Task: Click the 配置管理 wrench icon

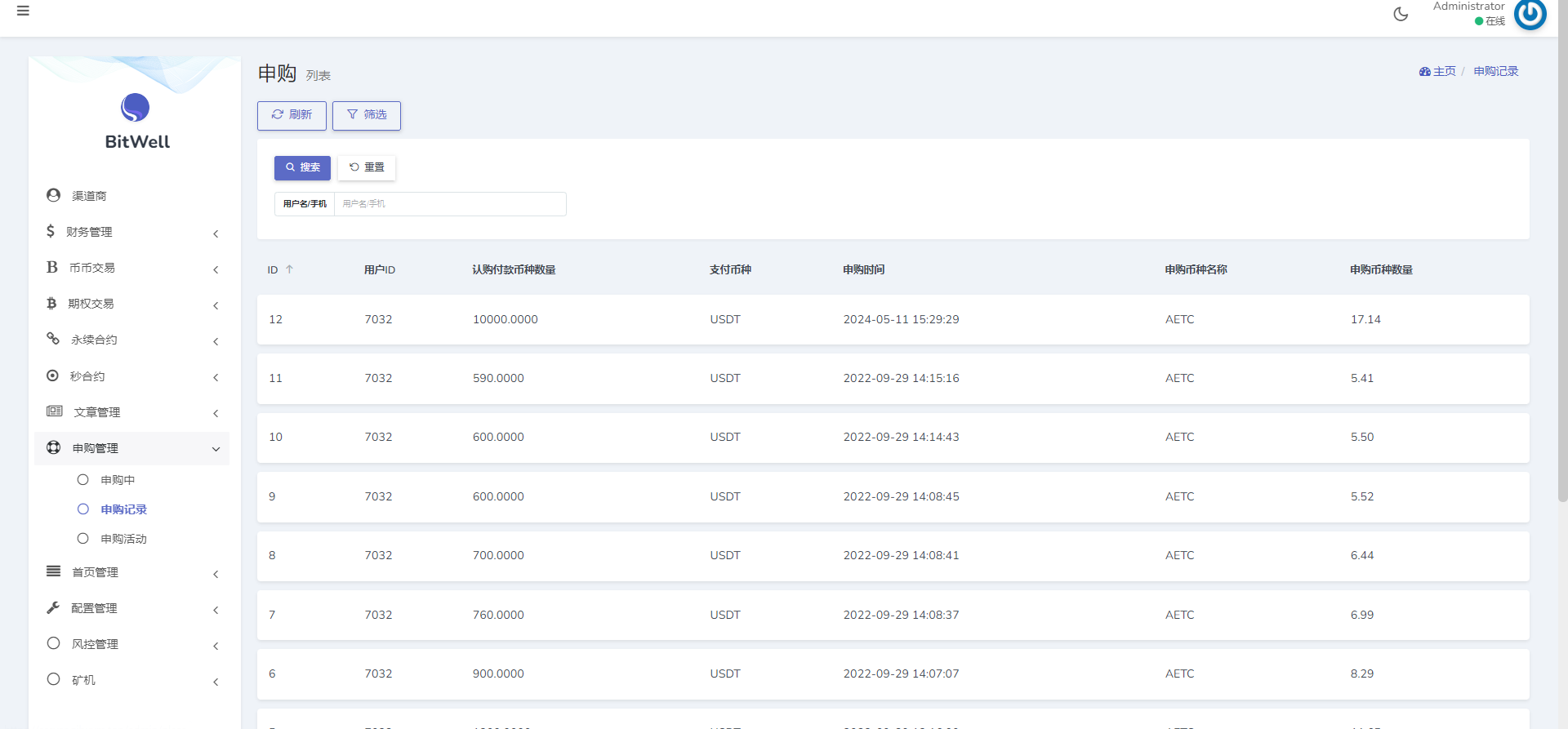Action: (53, 607)
